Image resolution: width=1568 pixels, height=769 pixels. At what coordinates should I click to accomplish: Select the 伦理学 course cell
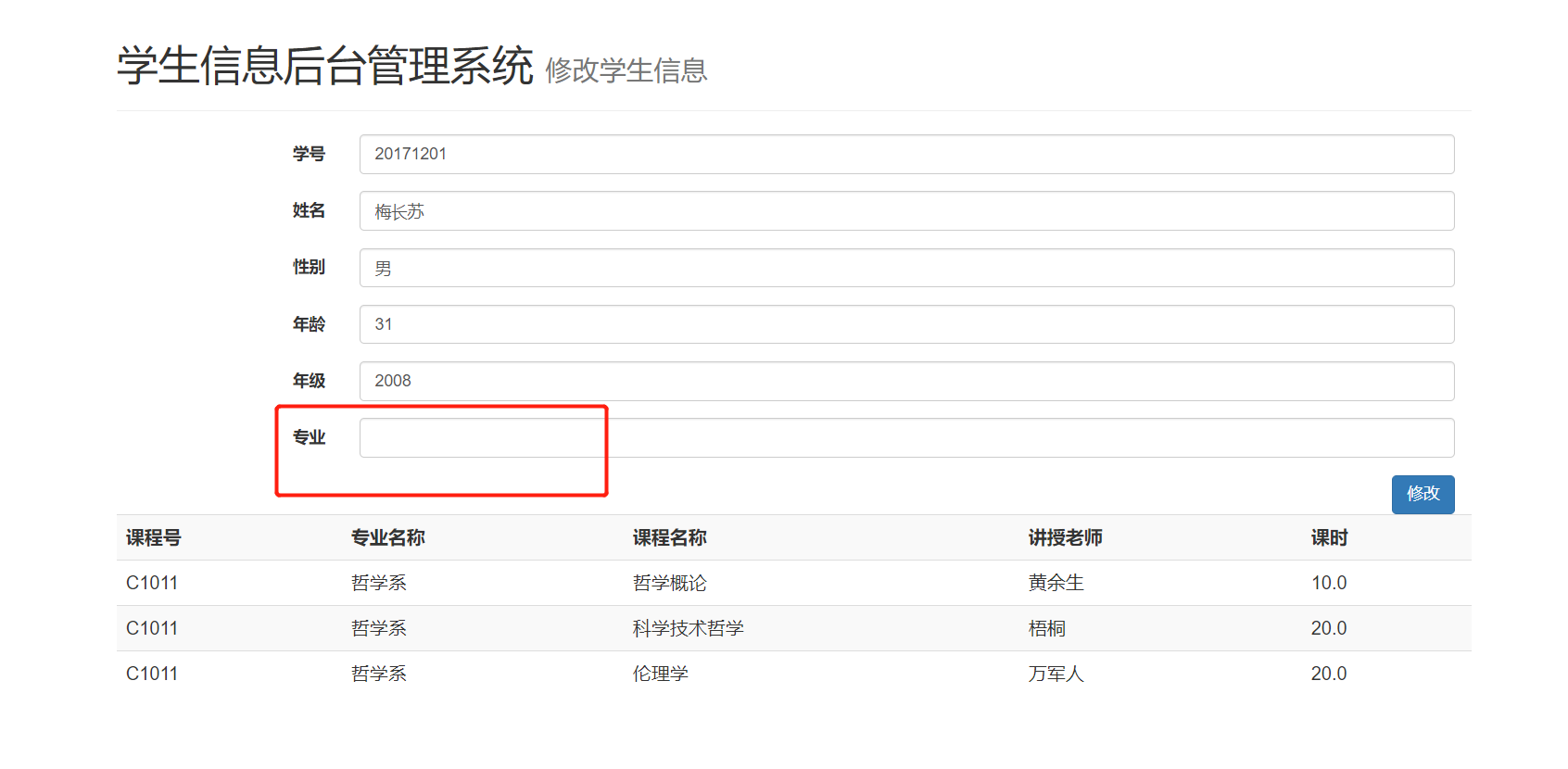tap(661, 674)
